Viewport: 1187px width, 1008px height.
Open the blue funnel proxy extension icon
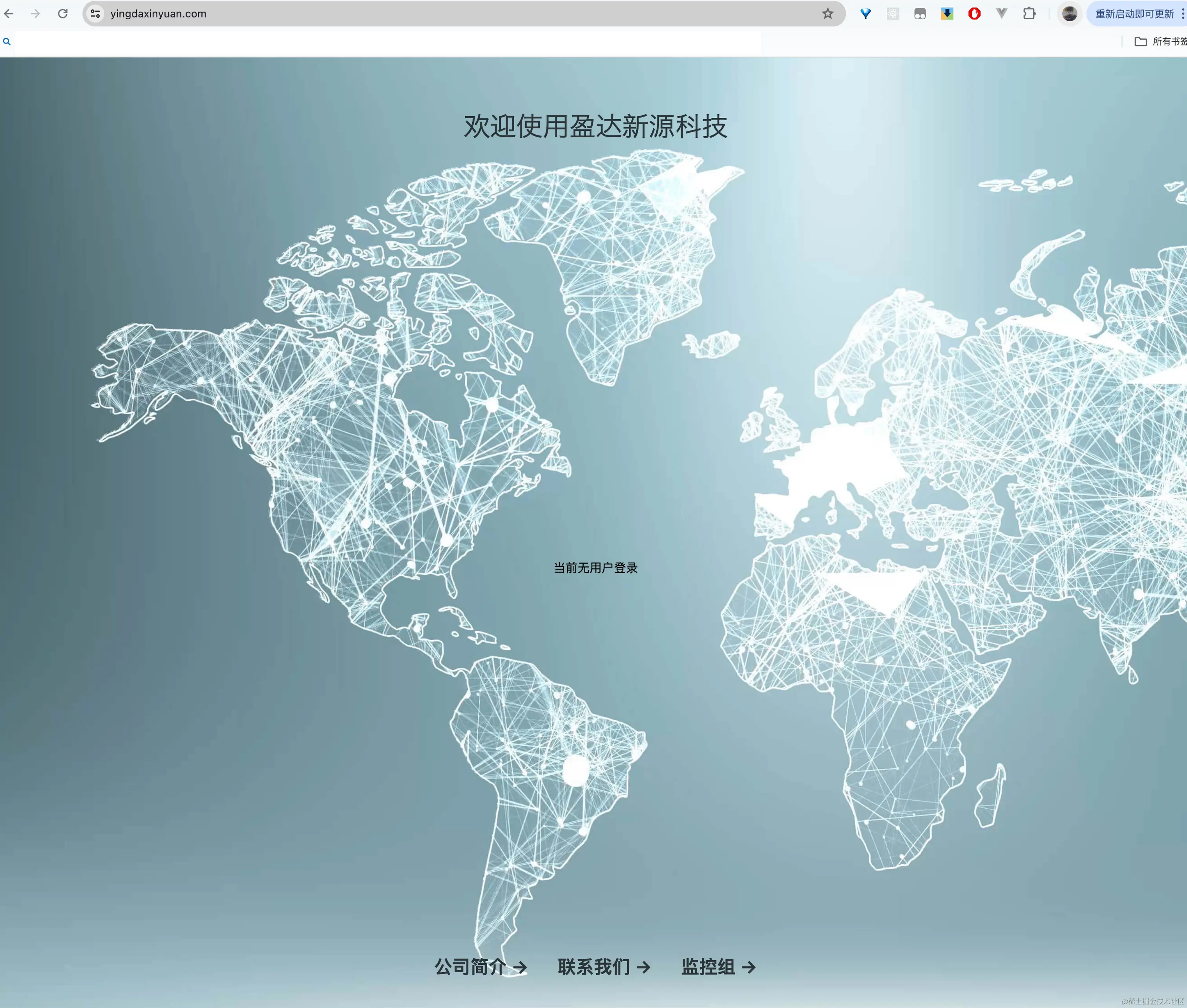click(865, 13)
